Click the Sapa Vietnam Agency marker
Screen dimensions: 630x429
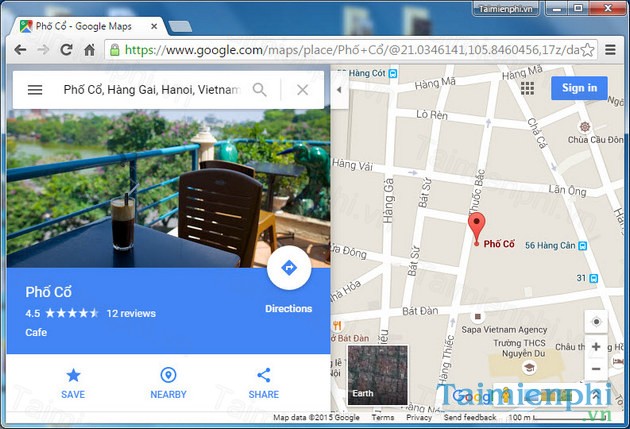477,317
